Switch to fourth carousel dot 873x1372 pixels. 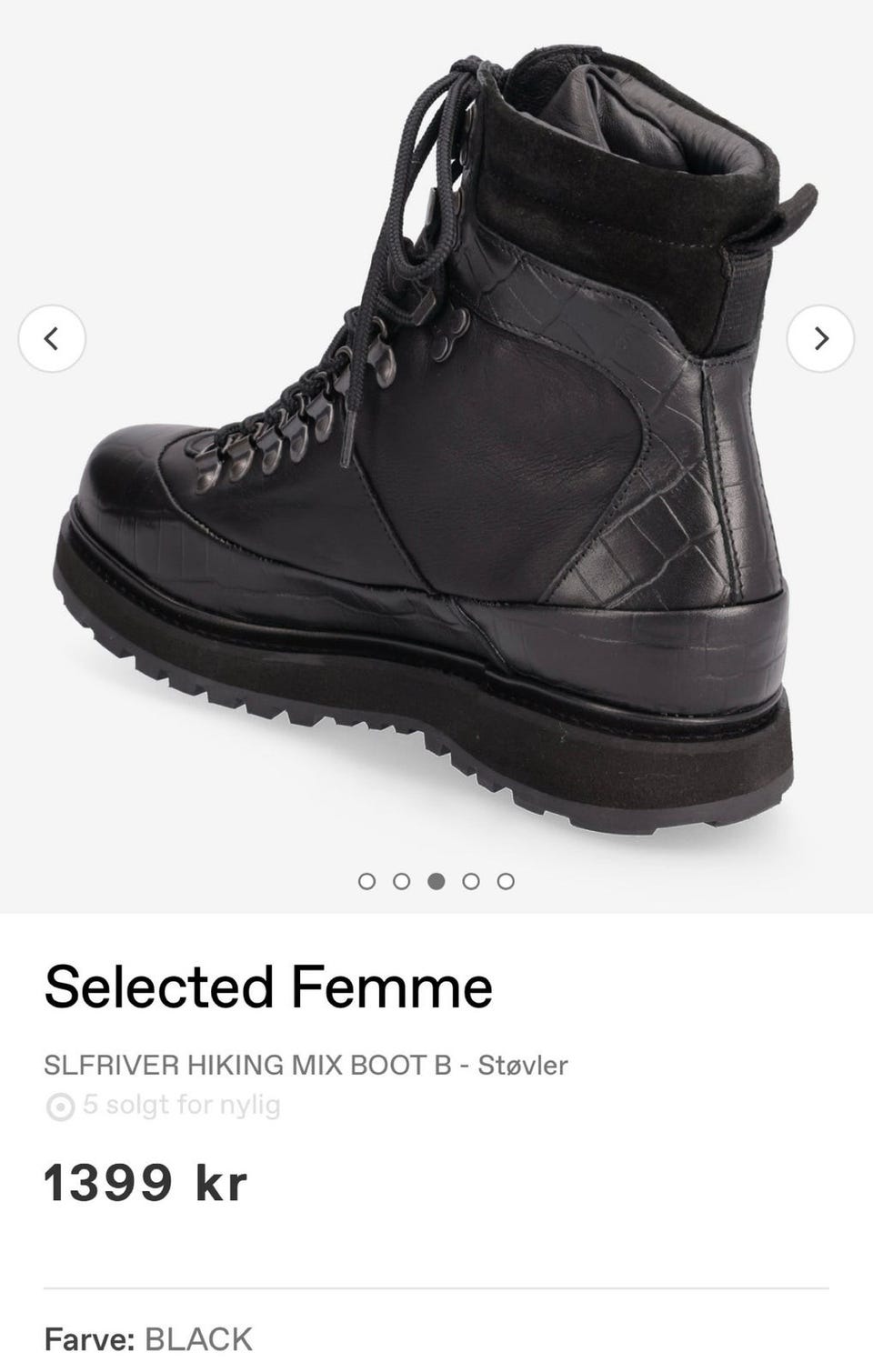pos(471,881)
